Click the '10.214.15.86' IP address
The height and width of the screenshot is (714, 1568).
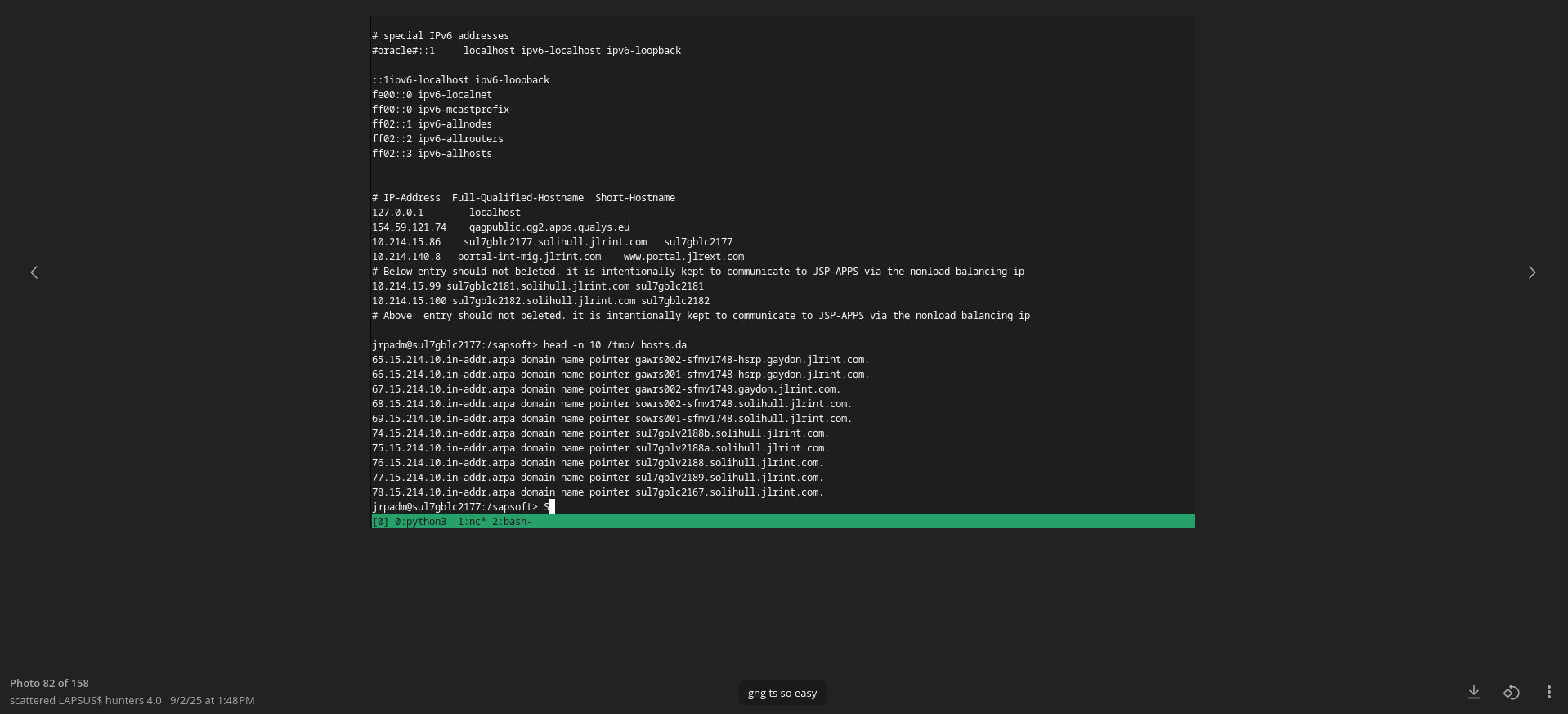point(406,242)
